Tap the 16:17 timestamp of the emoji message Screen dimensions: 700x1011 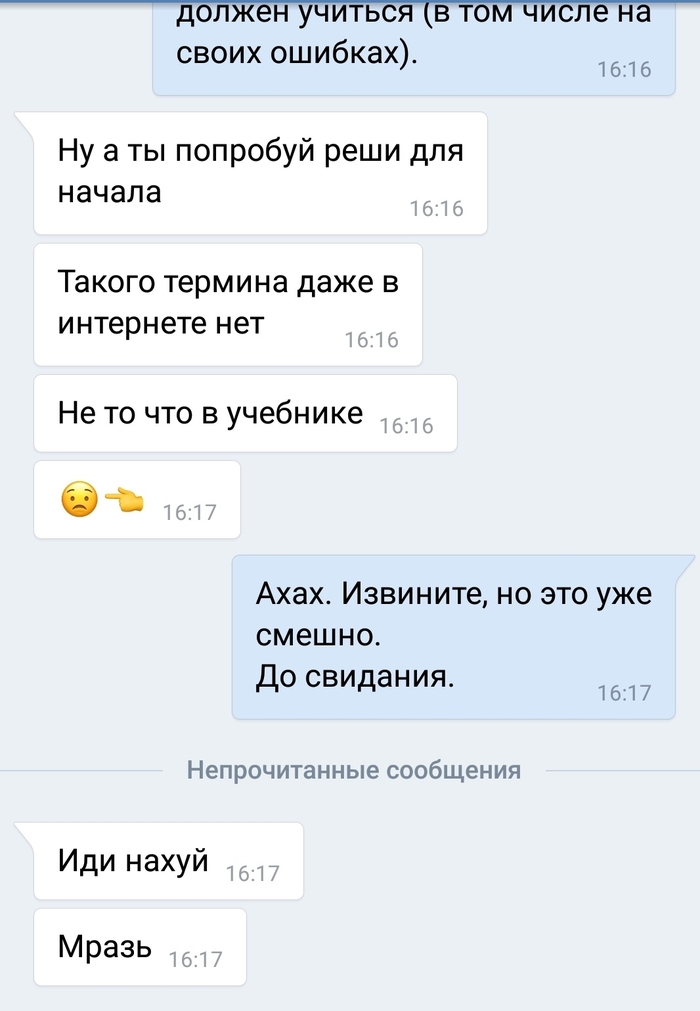(x=190, y=513)
